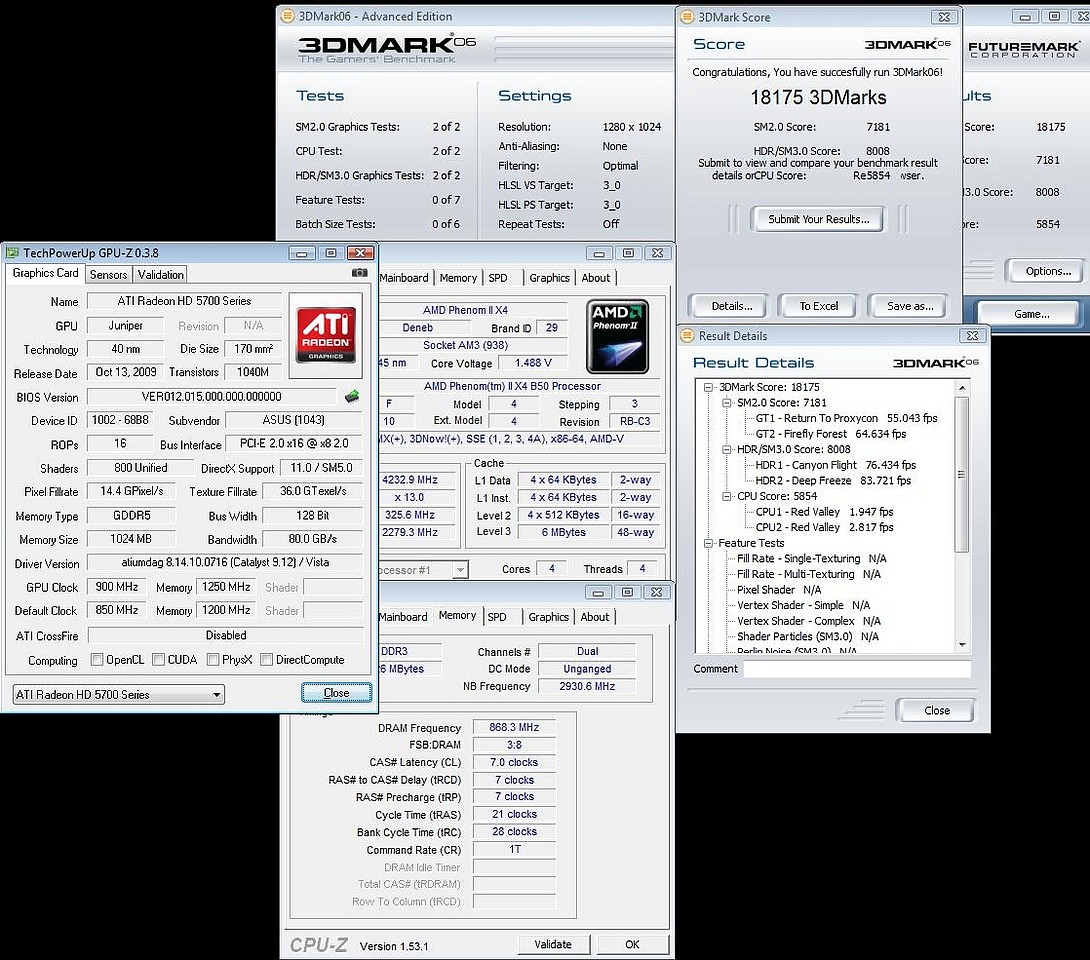1090x960 pixels.
Task: Click the 3DMark06 Advanced Edition title icon
Action: (x=288, y=16)
